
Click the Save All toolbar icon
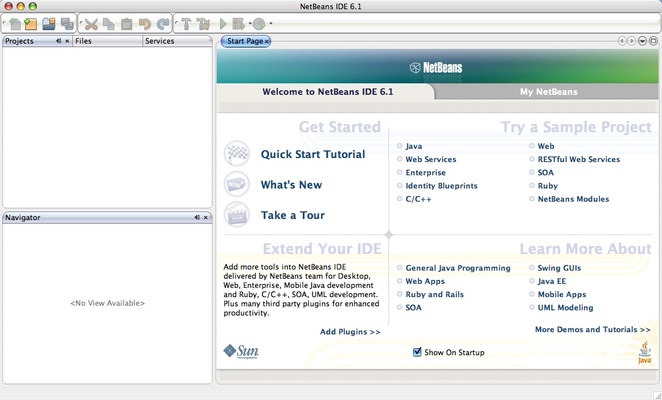point(67,24)
